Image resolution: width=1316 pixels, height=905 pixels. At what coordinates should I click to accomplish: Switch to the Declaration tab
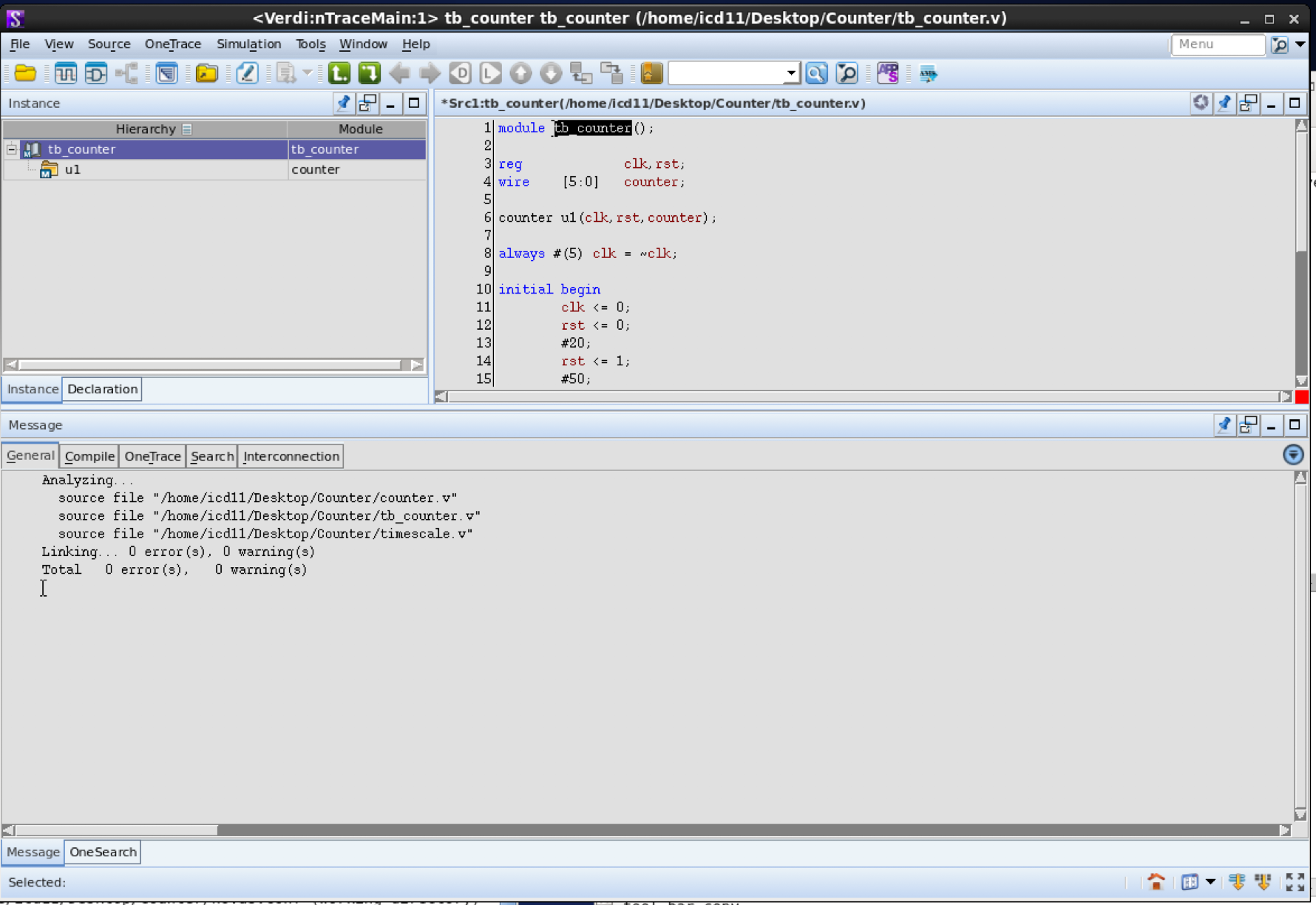pyautogui.click(x=102, y=389)
